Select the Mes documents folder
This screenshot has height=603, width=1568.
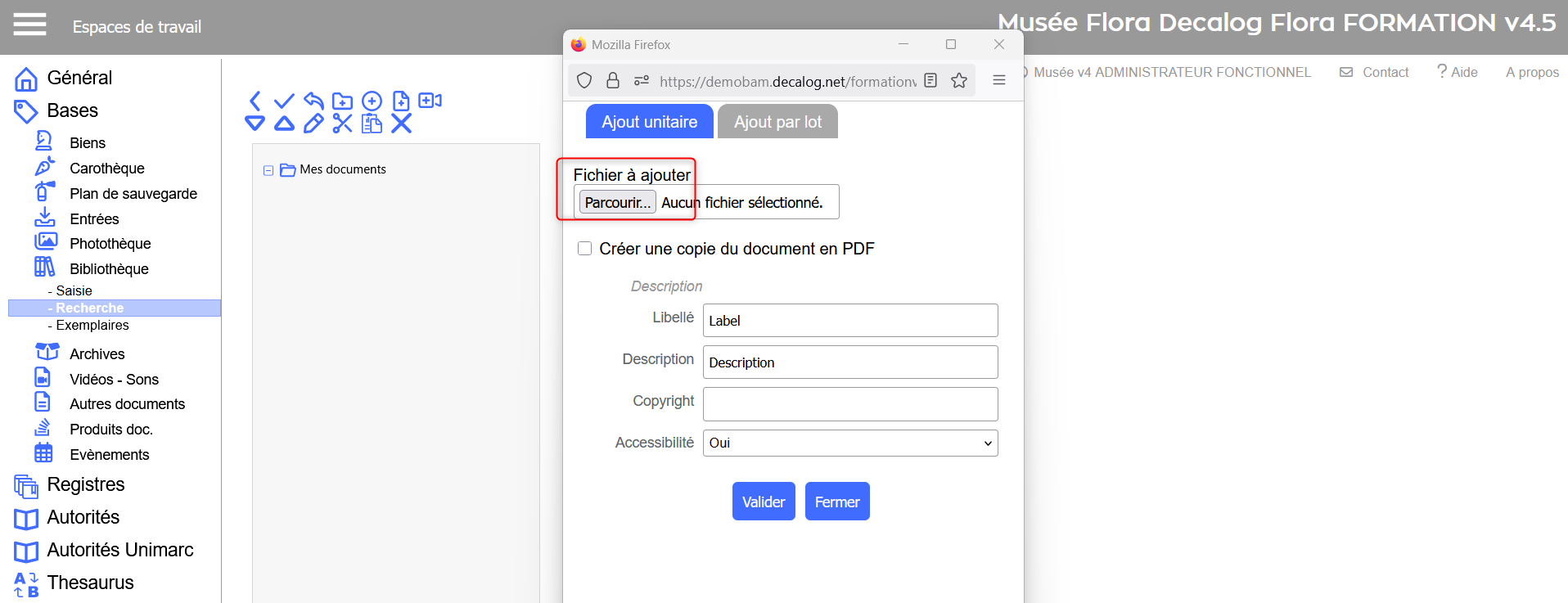pyautogui.click(x=343, y=169)
